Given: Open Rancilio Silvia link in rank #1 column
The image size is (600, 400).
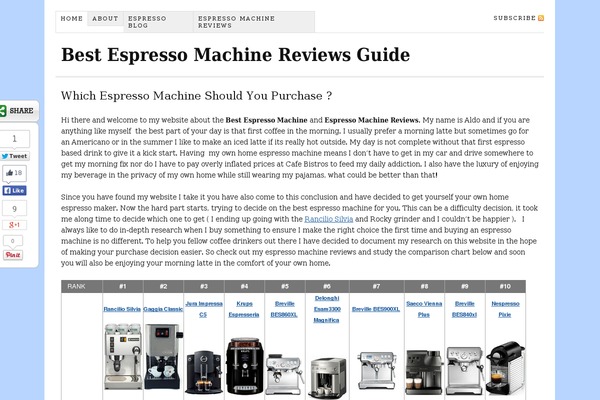Looking at the screenshot, I should [122, 309].
